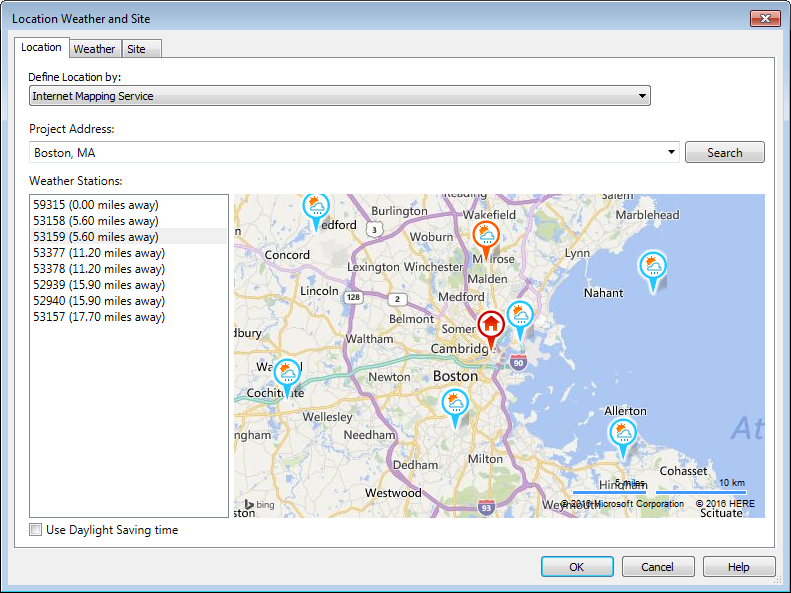Image resolution: width=791 pixels, height=593 pixels.
Task: Select station 59315 (0.00 miles away)
Action: pyautogui.click(x=129, y=205)
